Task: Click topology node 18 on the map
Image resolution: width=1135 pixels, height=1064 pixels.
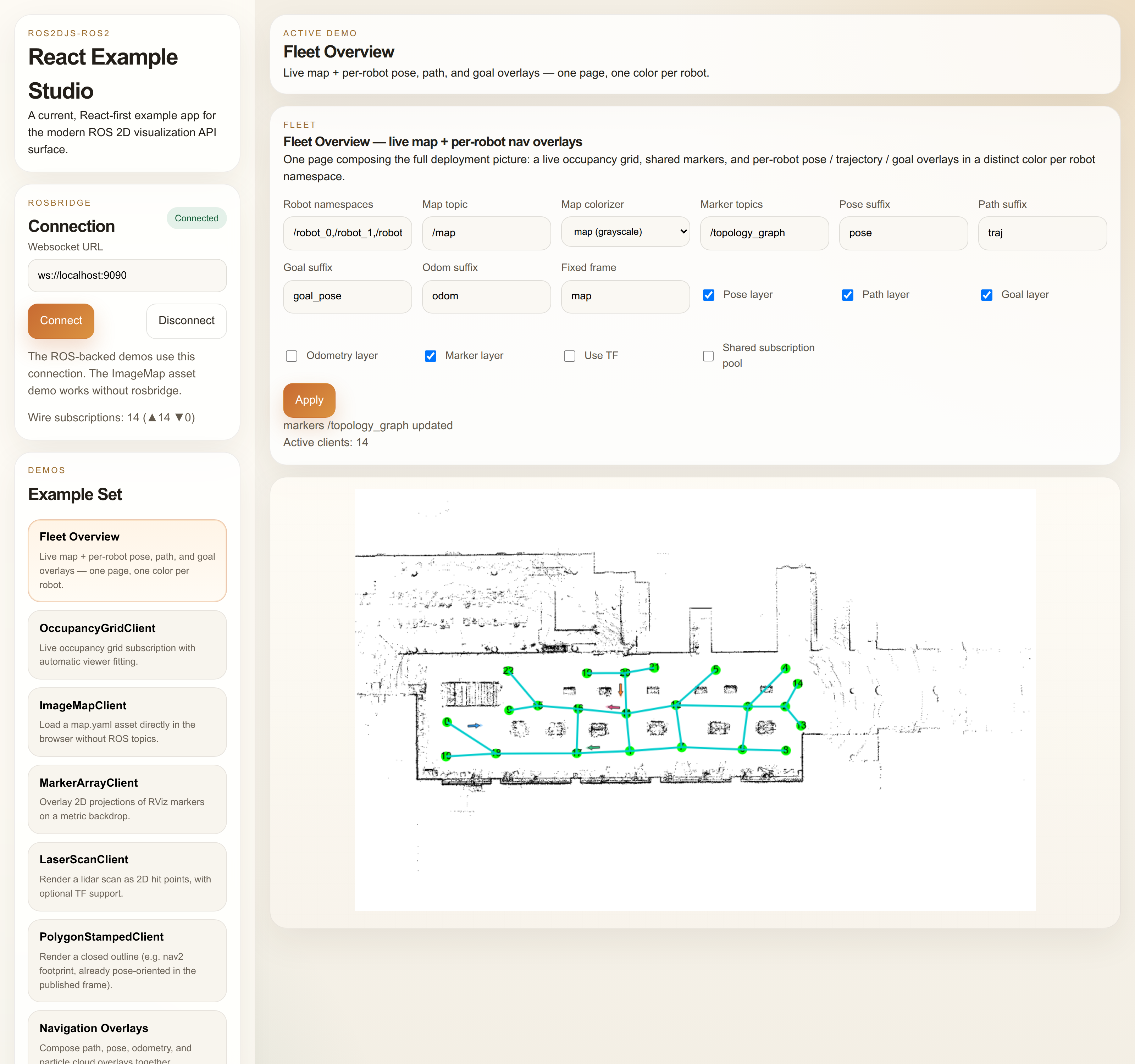Action: (496, 753)
